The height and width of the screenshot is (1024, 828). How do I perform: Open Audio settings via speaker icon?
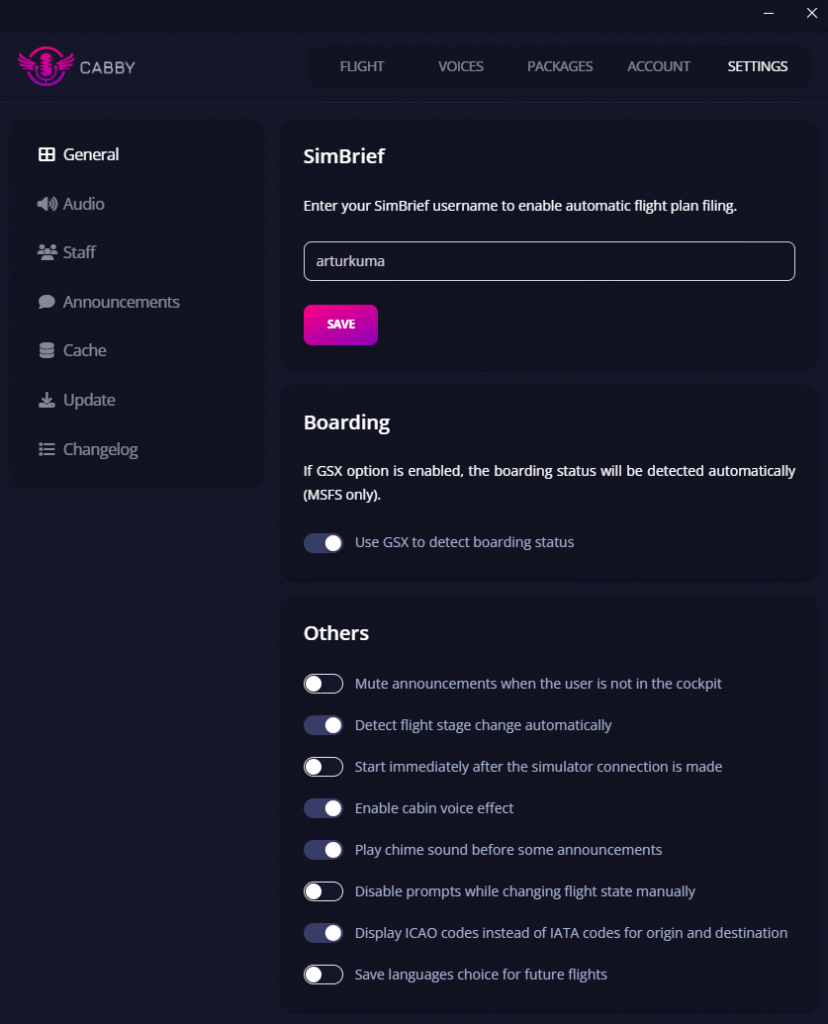click(x=47, y=204)
